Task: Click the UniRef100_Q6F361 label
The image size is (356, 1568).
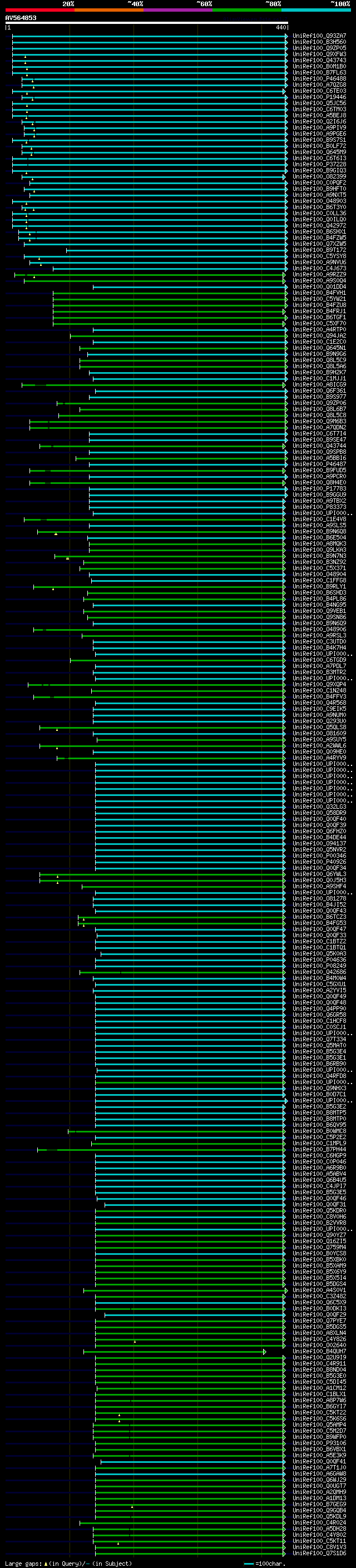Action: [x=319, y=391]
